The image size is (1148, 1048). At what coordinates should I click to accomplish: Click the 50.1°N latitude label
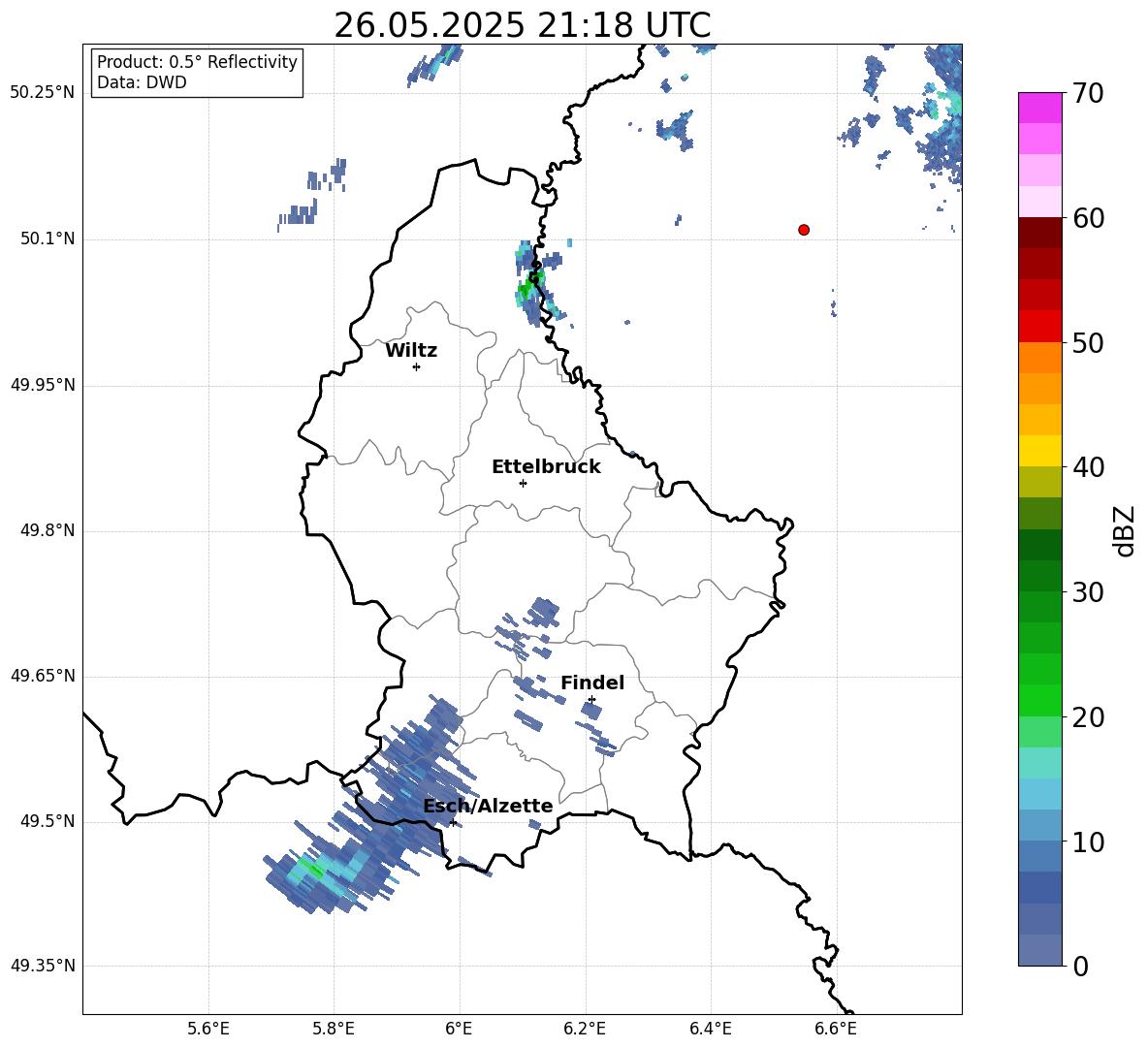[x=48, y=239]
